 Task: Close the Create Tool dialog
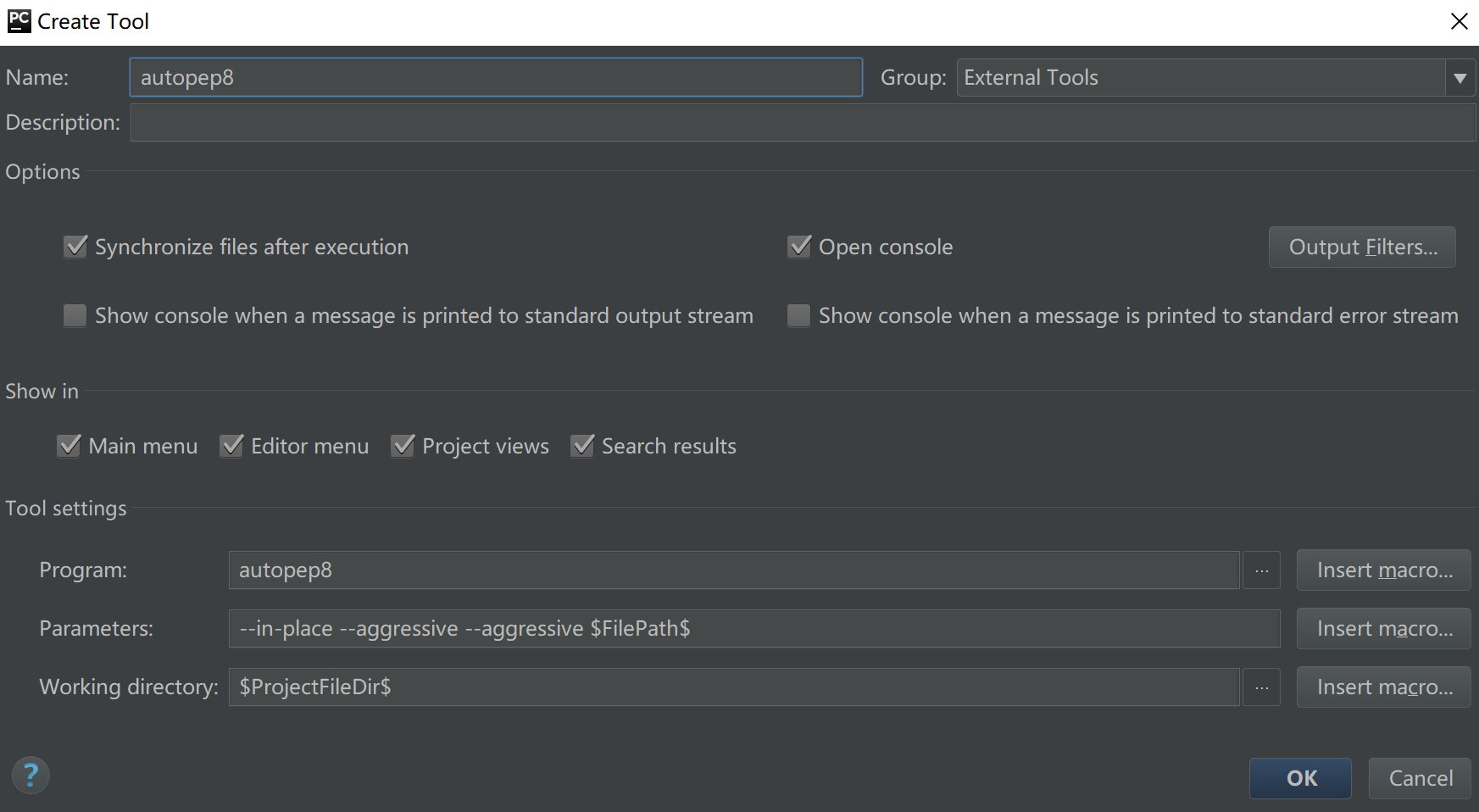(1459, 21)
